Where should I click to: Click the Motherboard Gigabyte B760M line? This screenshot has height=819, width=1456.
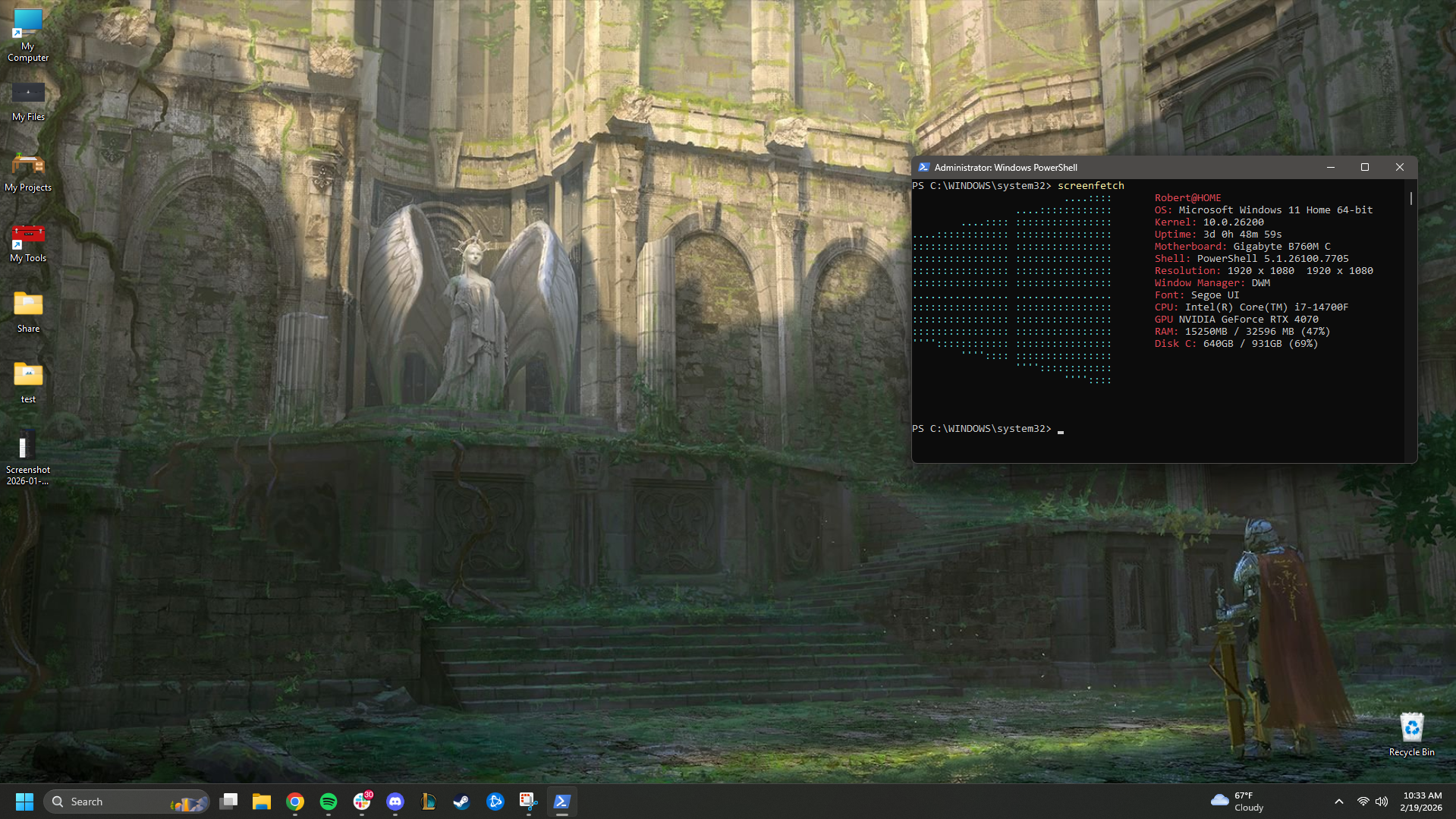[x=1242, y=247]
